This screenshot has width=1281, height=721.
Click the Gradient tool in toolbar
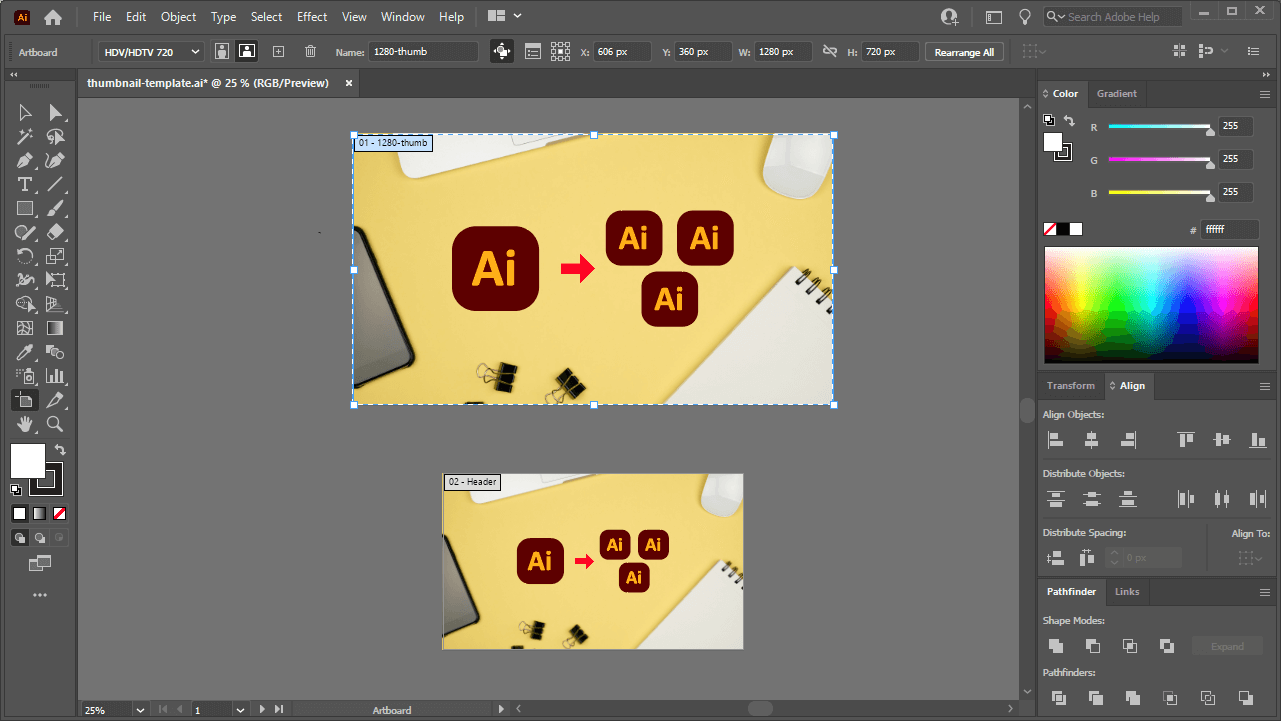pos(56,328)
